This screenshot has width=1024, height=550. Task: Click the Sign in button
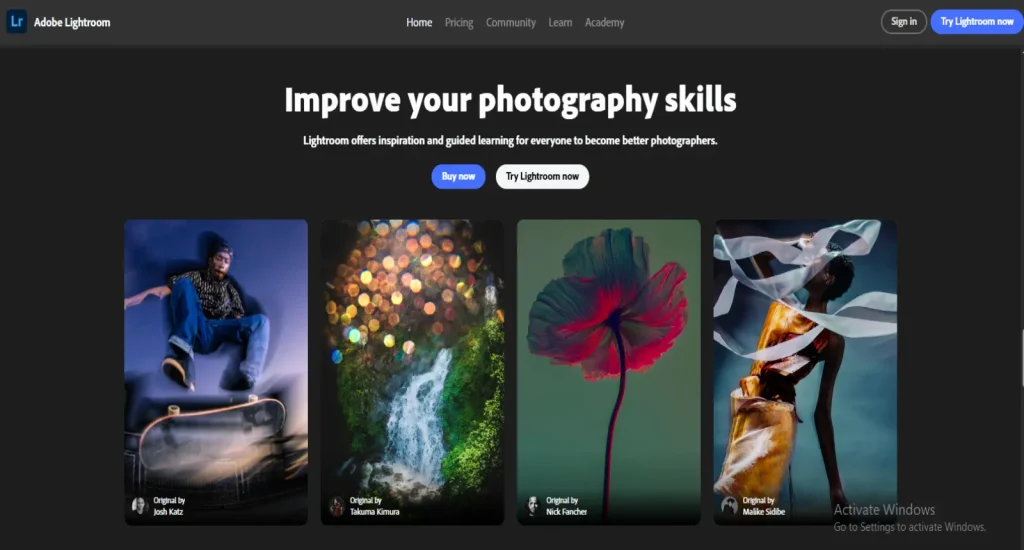tap(904, 22)
